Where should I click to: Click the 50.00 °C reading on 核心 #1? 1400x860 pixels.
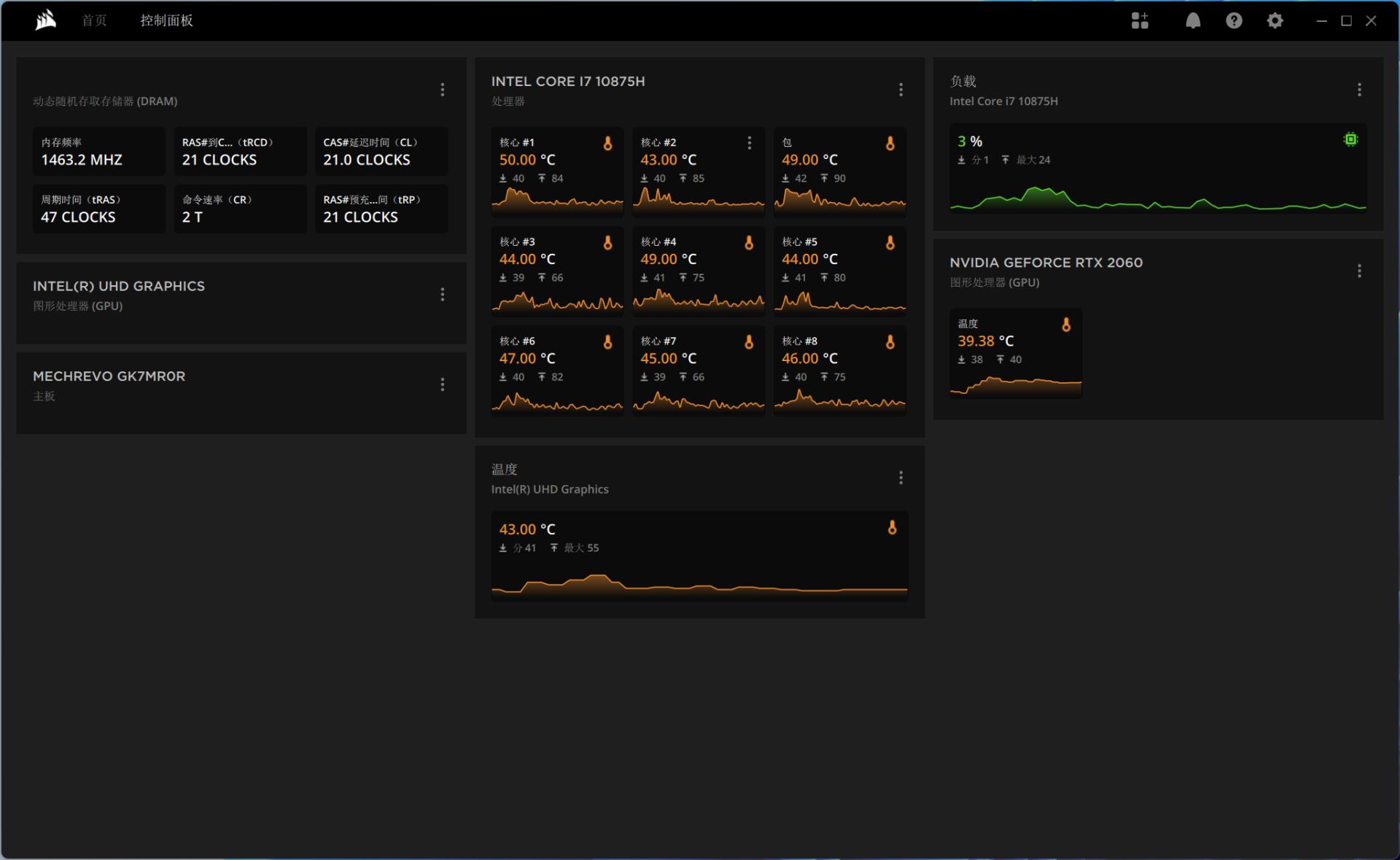click(527, 160)
